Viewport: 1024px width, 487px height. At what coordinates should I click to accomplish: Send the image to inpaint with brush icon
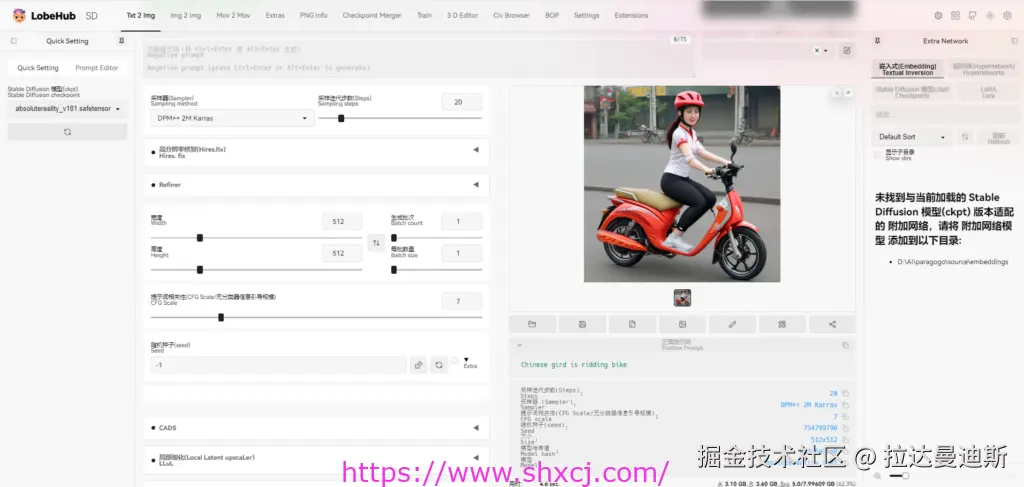click(732, 324)
